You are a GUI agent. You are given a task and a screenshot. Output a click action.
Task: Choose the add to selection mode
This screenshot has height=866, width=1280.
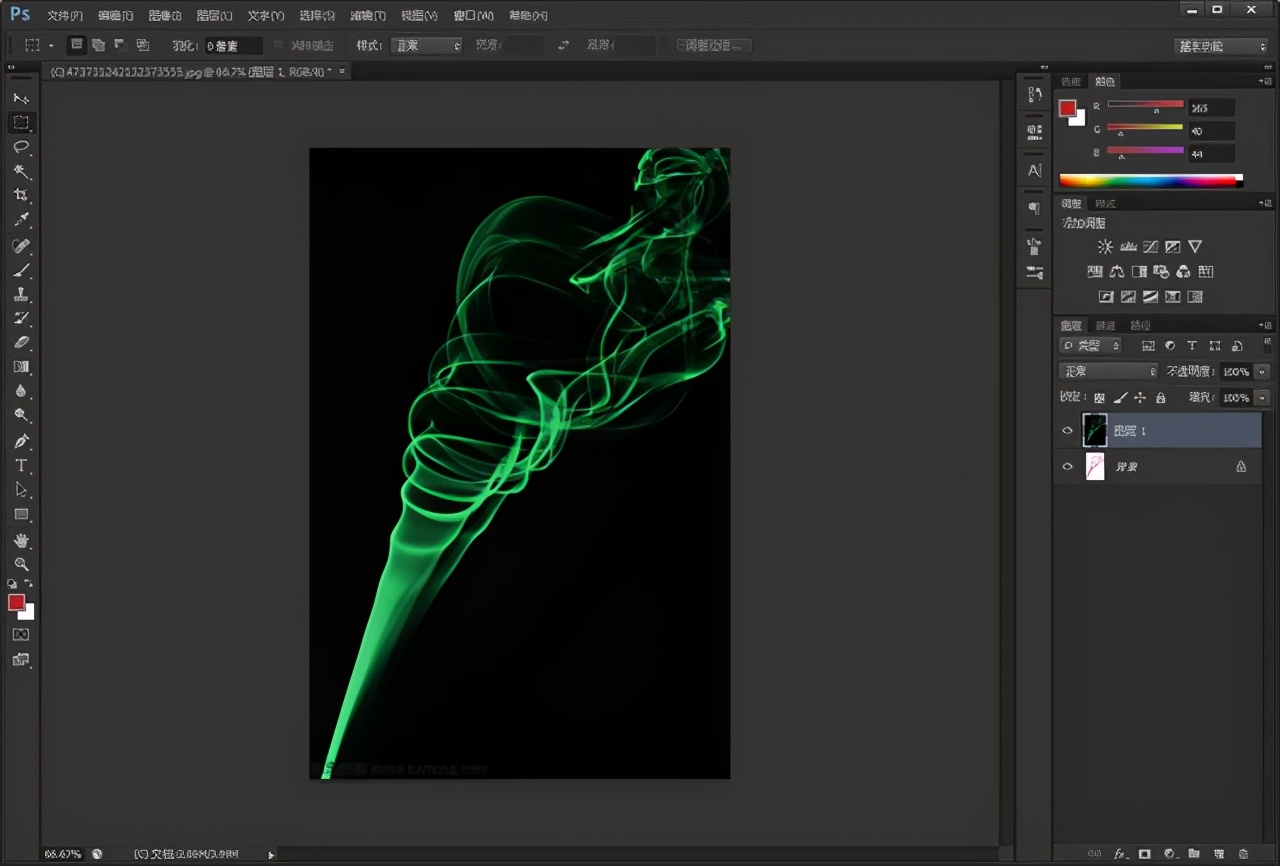pos(98,45)
